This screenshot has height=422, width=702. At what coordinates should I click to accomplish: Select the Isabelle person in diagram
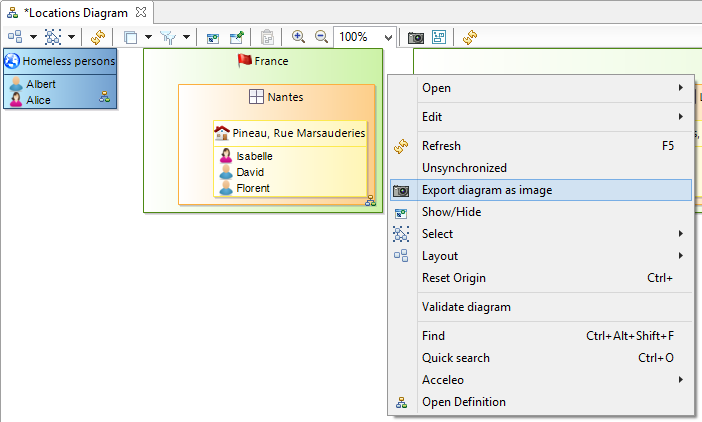[254, 156]
